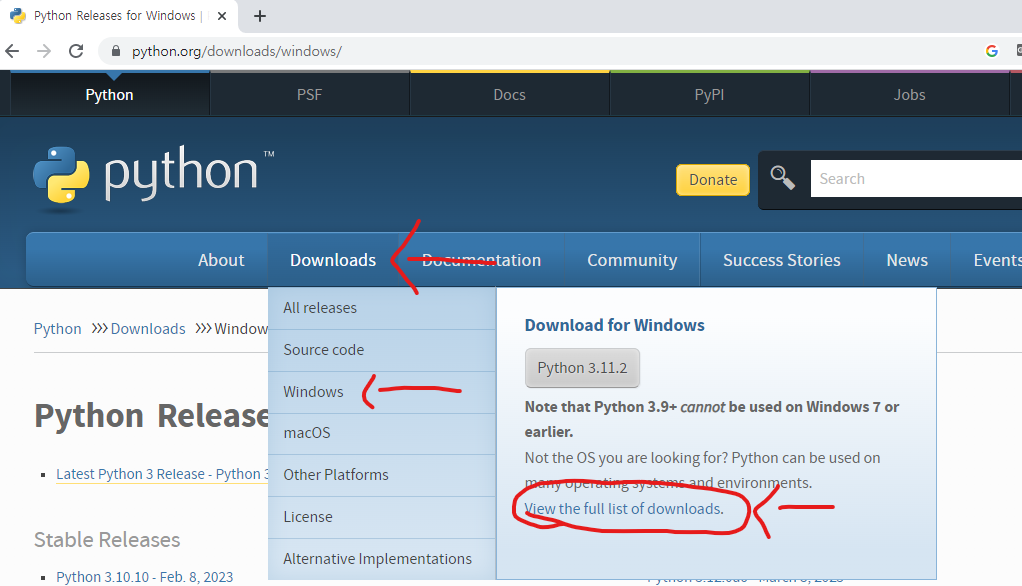Viewport: 1022px width, 586px height.
Task: Choose License in Downloads dropdown
Action: coord(382,517)
